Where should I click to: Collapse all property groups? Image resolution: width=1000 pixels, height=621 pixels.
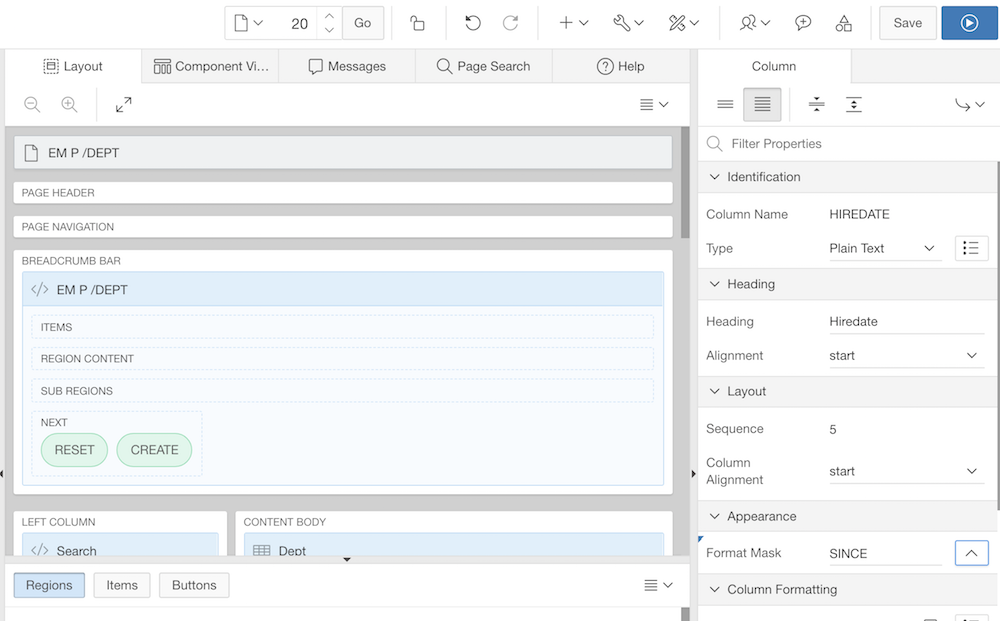(x=816, y=104)
